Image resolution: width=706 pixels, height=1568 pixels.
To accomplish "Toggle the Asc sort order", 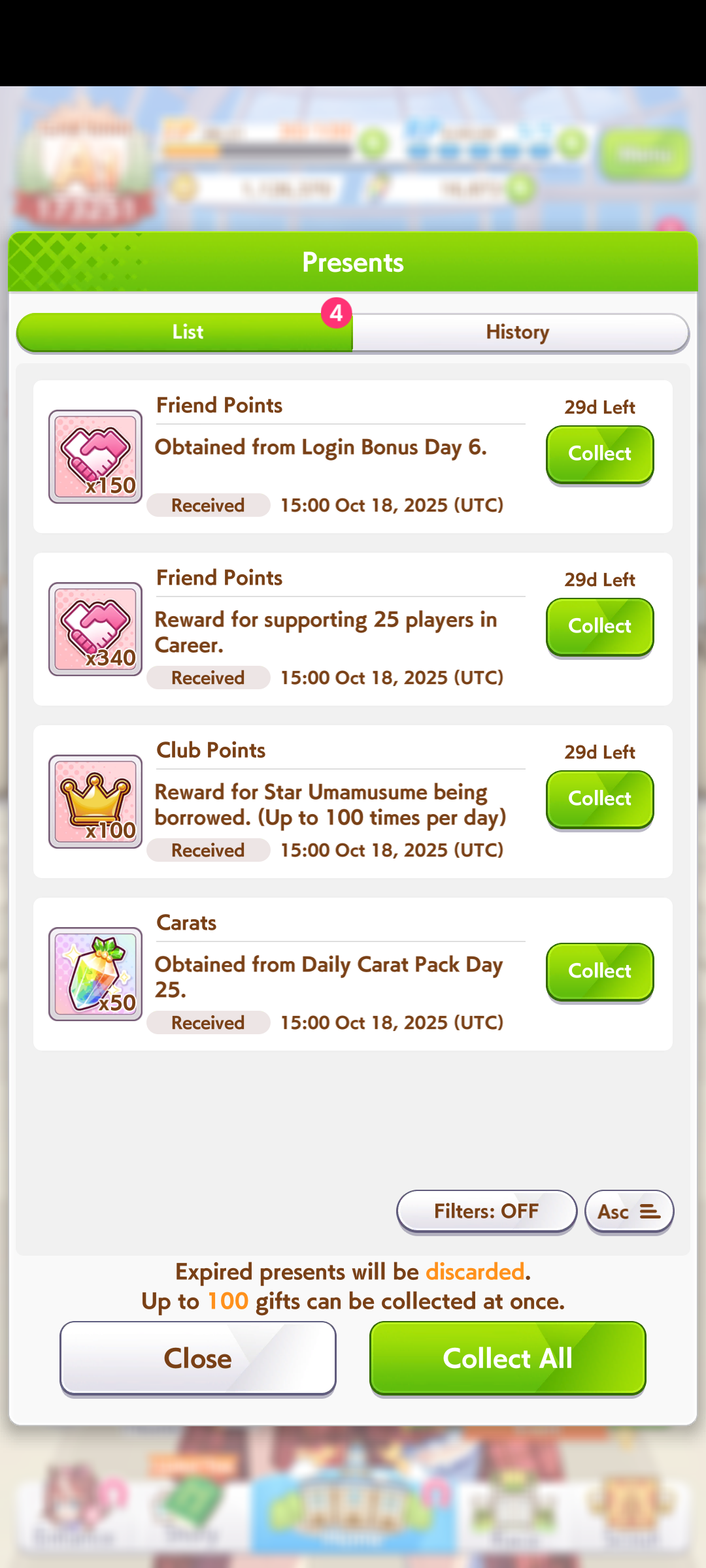I will coord(629,1212).
